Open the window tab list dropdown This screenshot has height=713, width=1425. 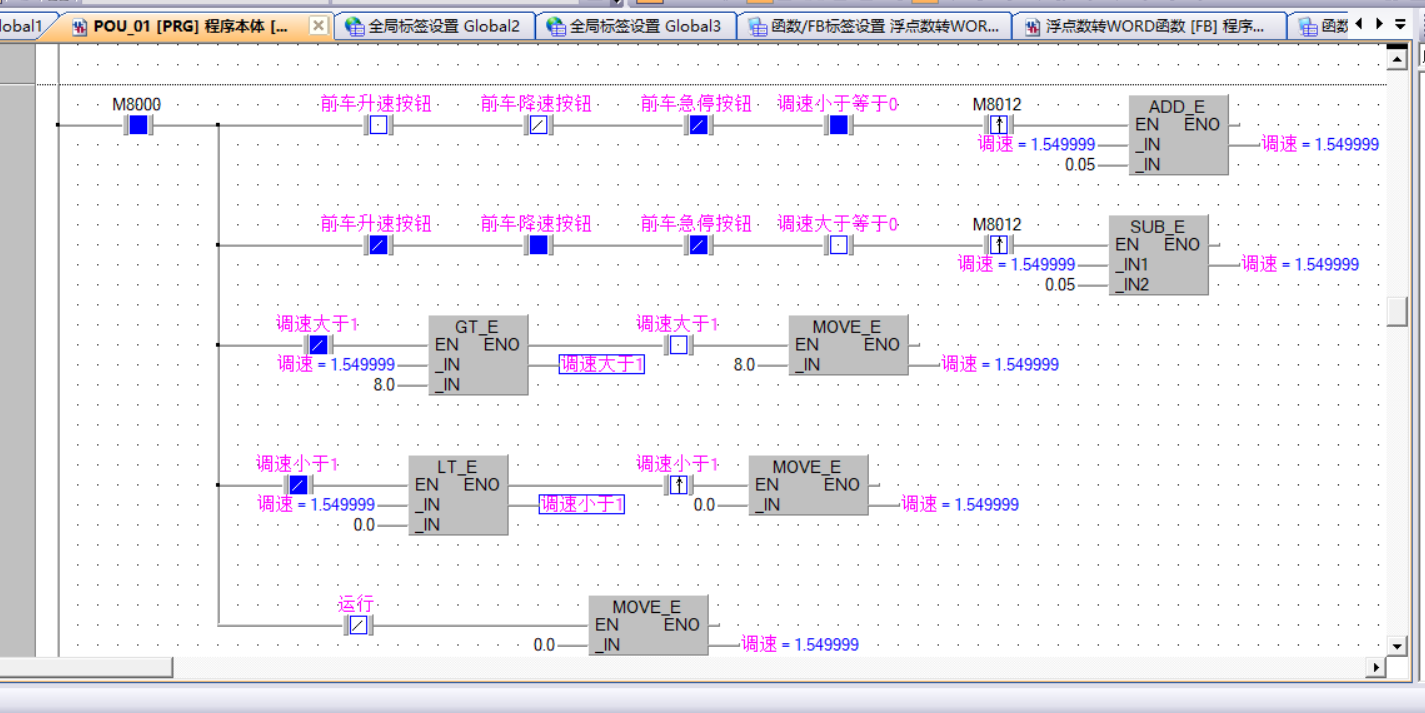tap(1400, 24)
